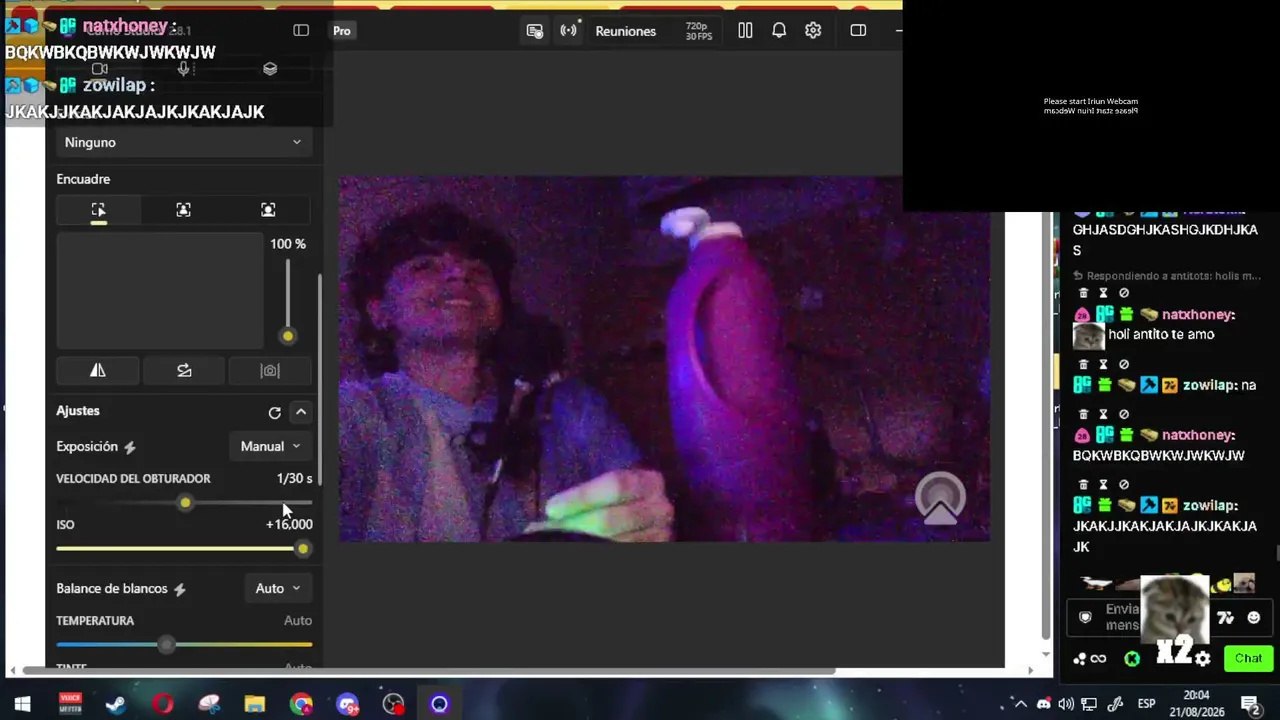The height and width of the screenshot is (720, 1280).
Task: Click the Camo preview vertical scrollbar
Action: (x=1046, y=425)
